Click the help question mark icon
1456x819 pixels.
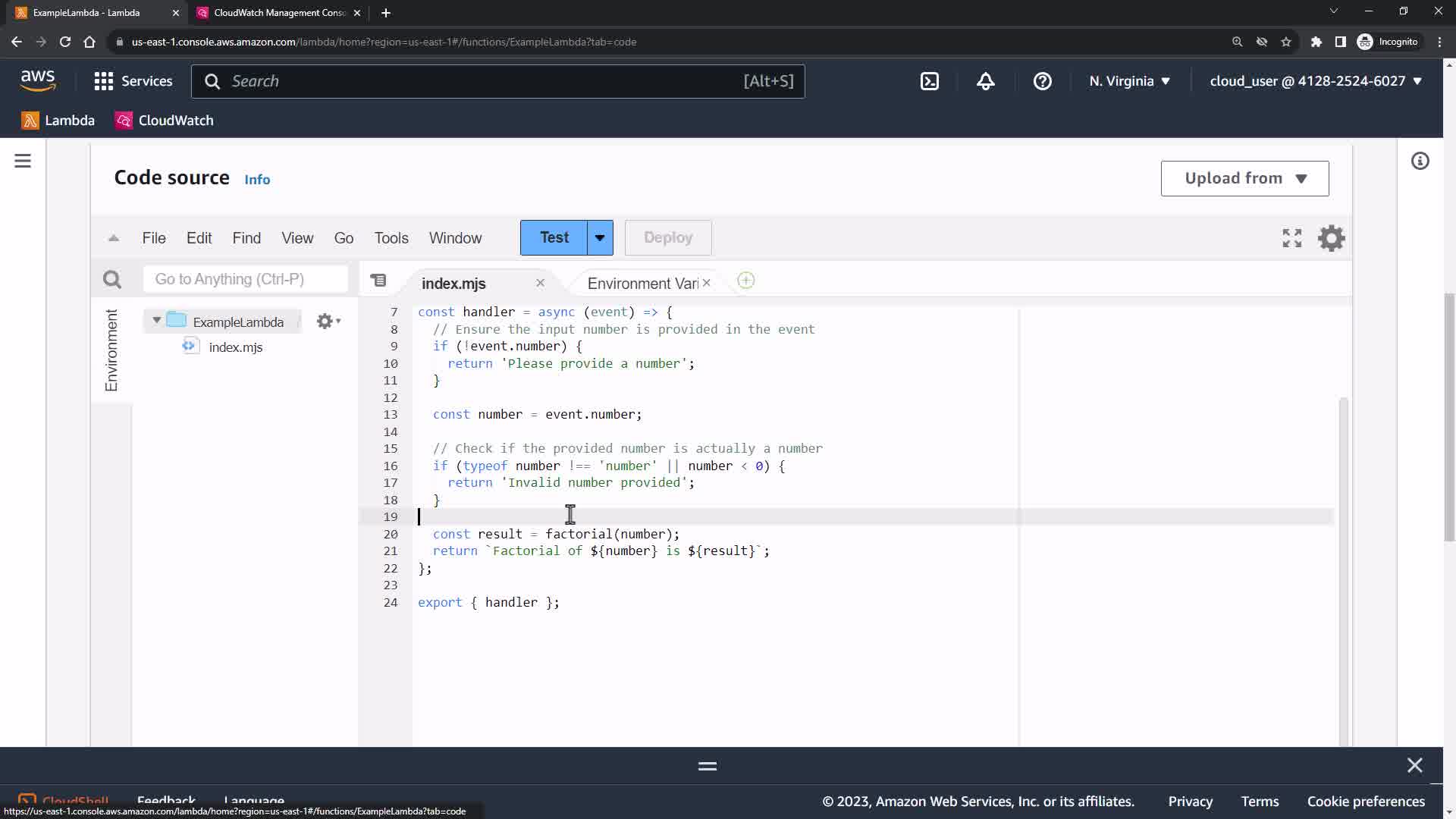[1042, 81]
